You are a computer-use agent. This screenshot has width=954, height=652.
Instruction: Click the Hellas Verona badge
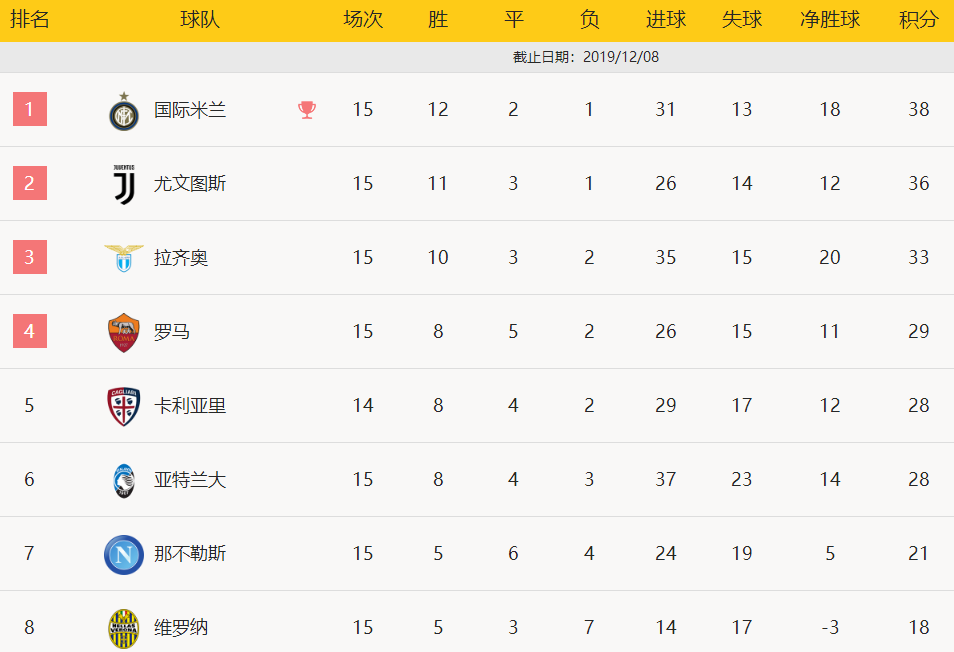pyautogui.click(x=124, y=629)
